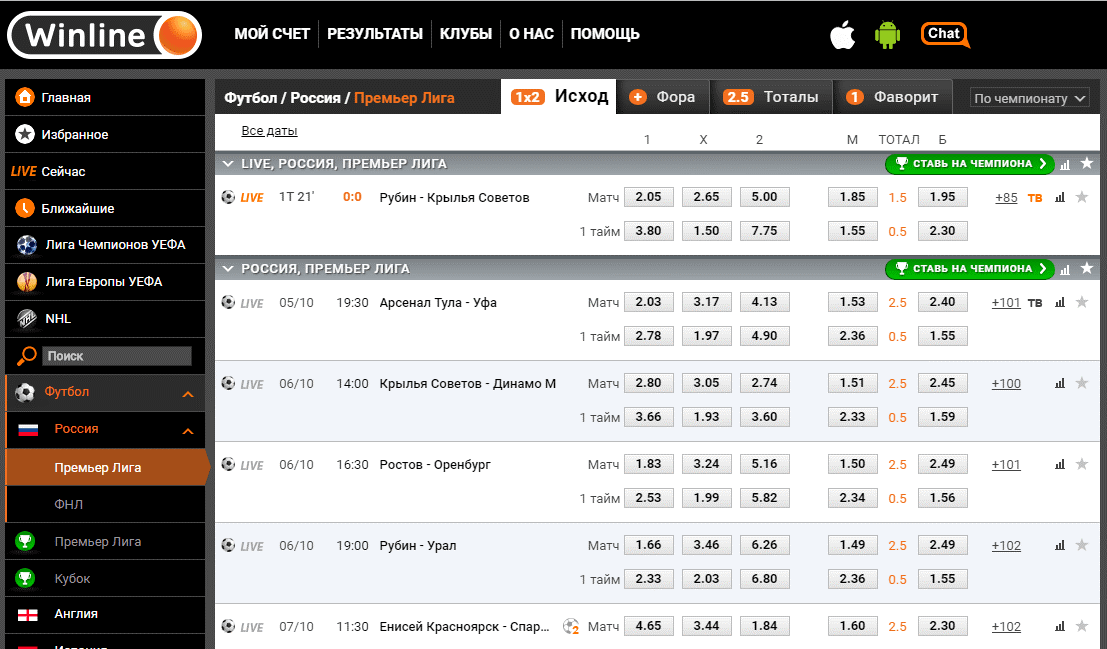Open the По чемпионату sort dropdown

pos(1029,98)
